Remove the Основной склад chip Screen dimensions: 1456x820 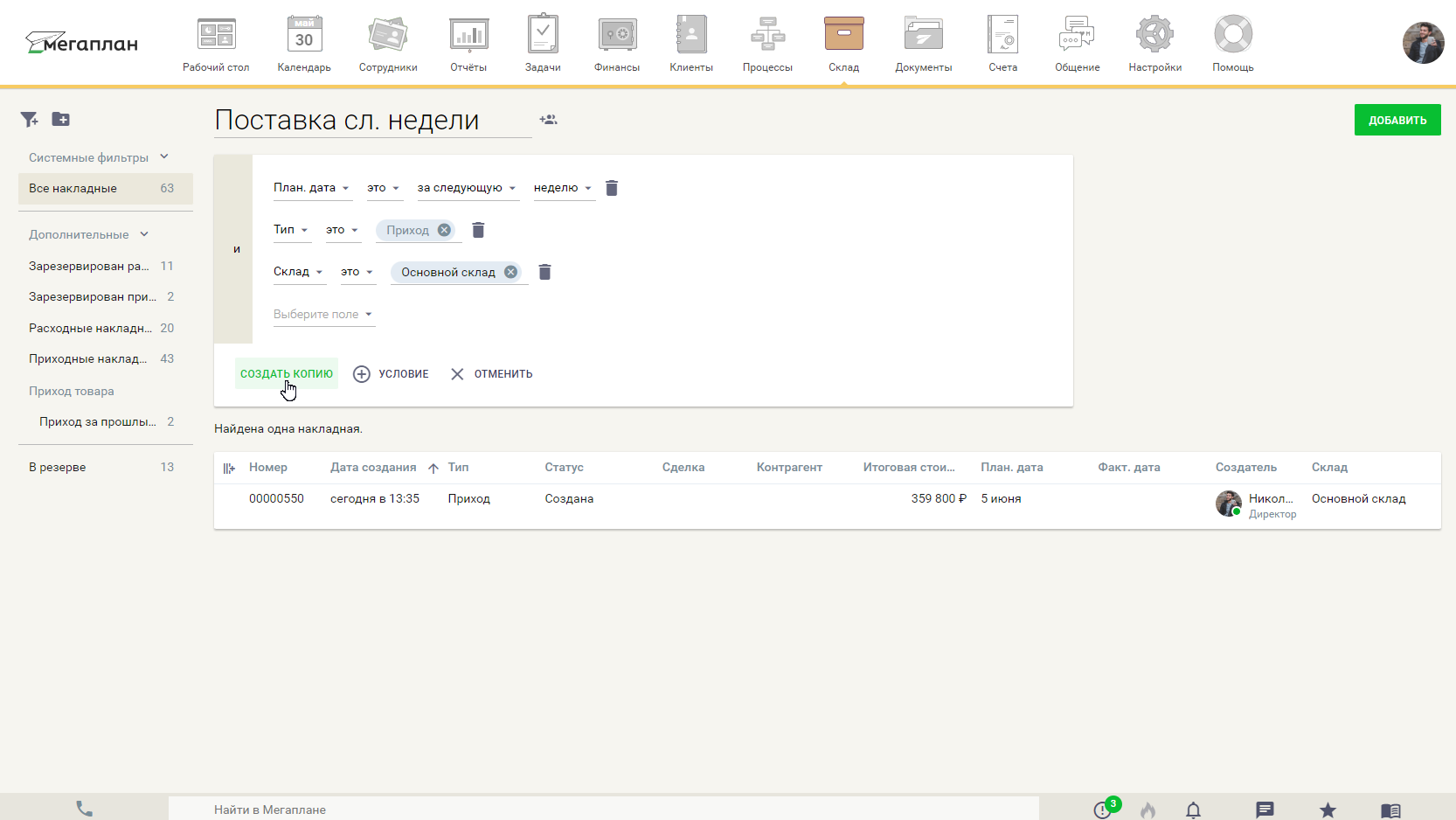[x=510, y=272]
